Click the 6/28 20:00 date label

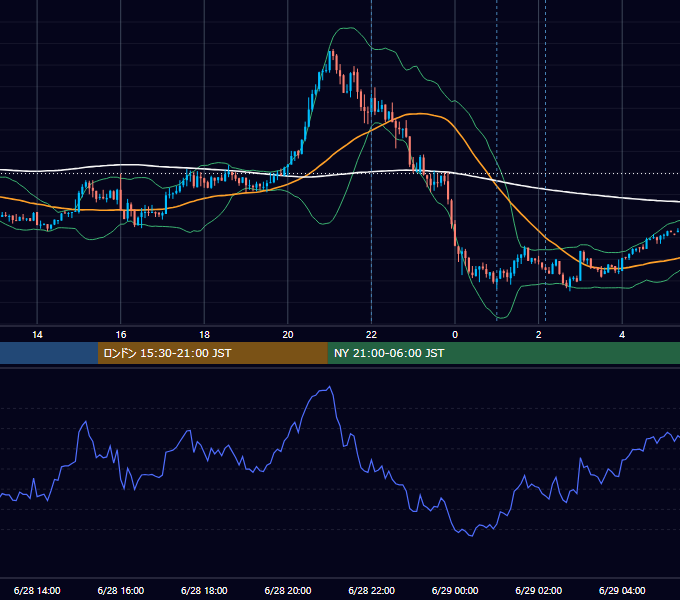(288, 590)
